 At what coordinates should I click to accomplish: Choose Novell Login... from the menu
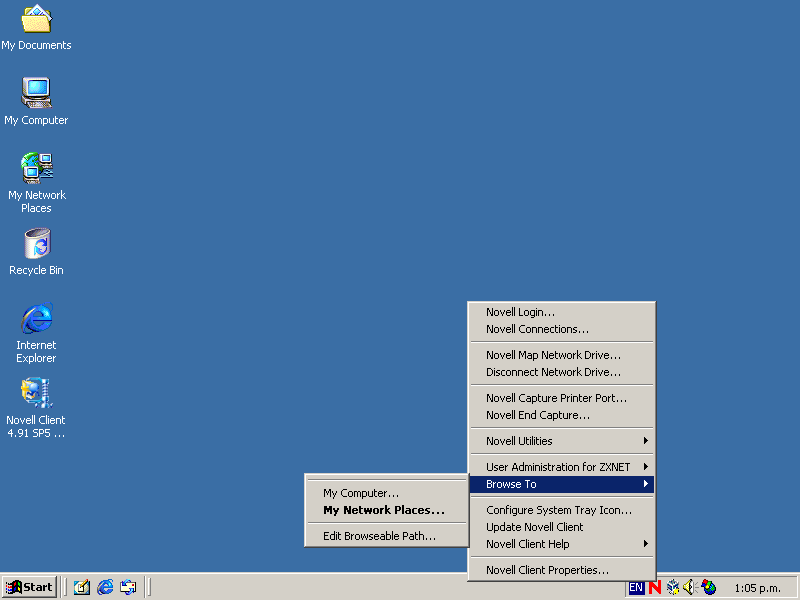coord(562,312)
